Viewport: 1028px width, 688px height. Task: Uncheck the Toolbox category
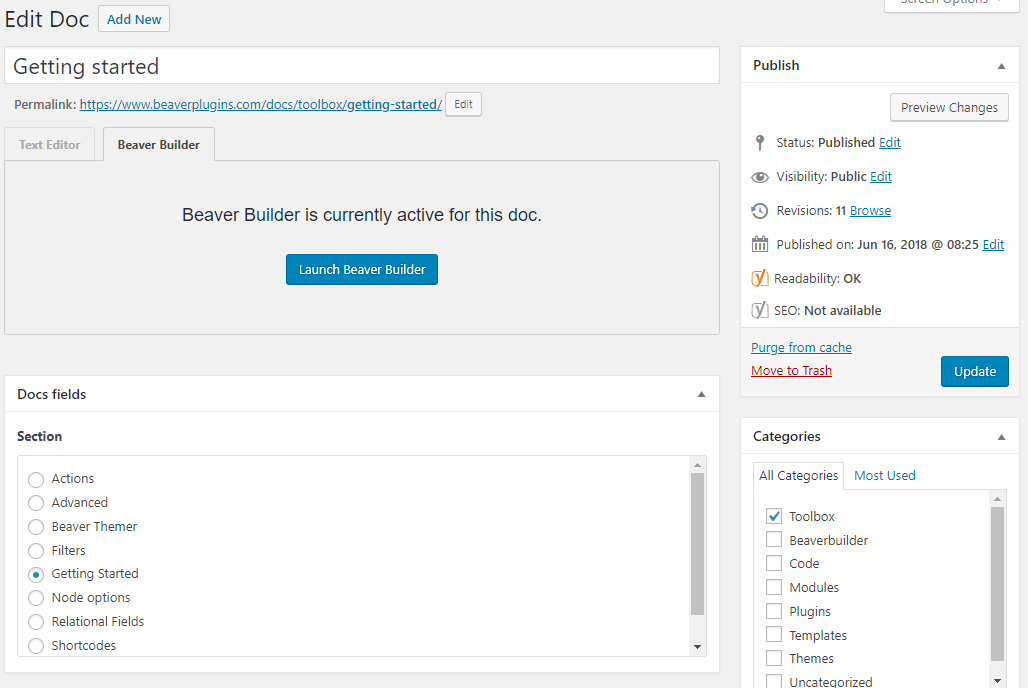(x=773, y=515)
